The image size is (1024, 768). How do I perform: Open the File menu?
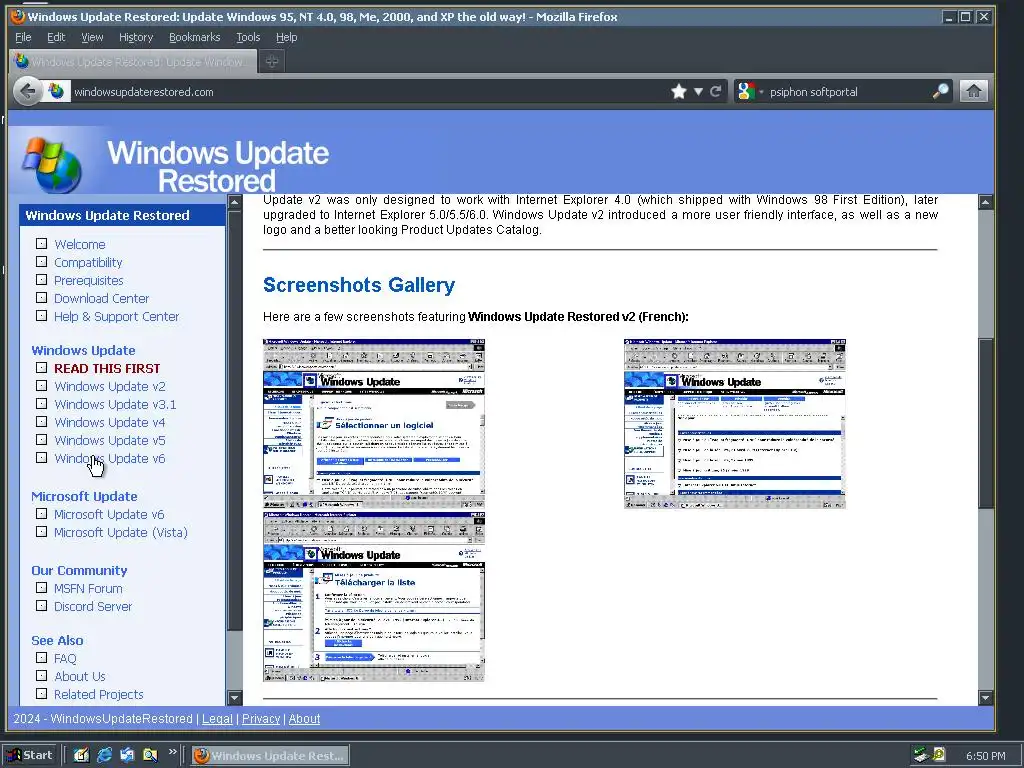tap(23, 37)
